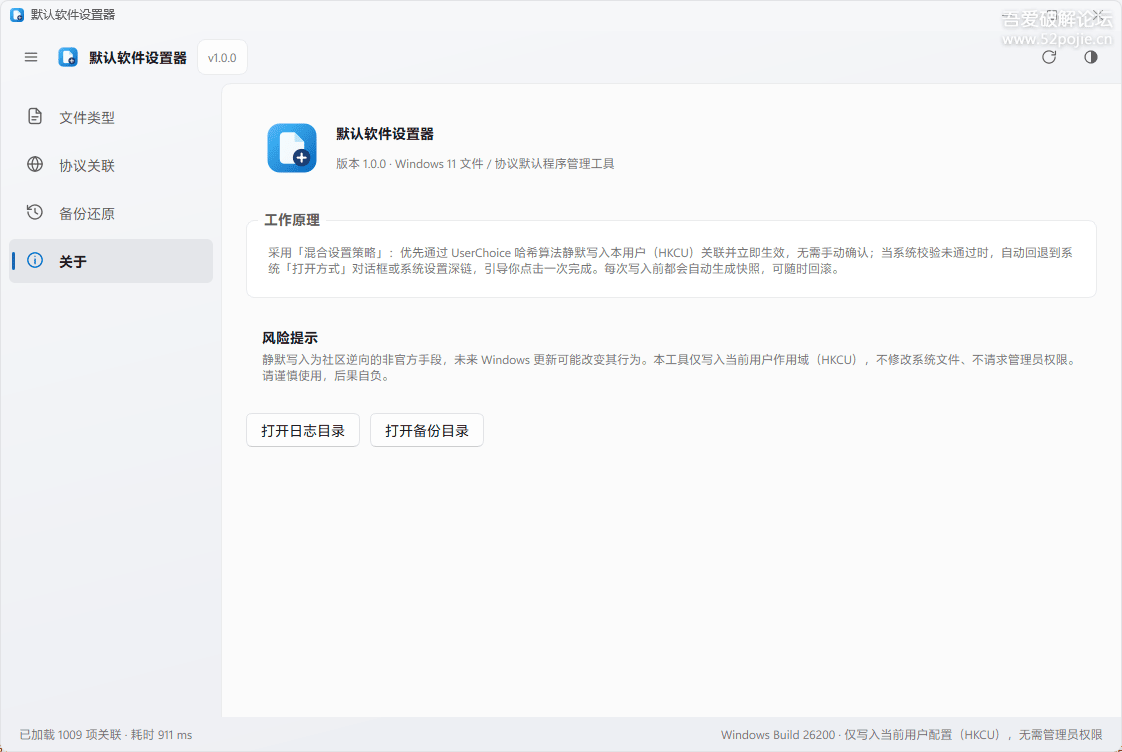Click the 备份还原 history icon in sidebar
The width and height of the screenshot is (1122, 752).
tap(35, 213)
